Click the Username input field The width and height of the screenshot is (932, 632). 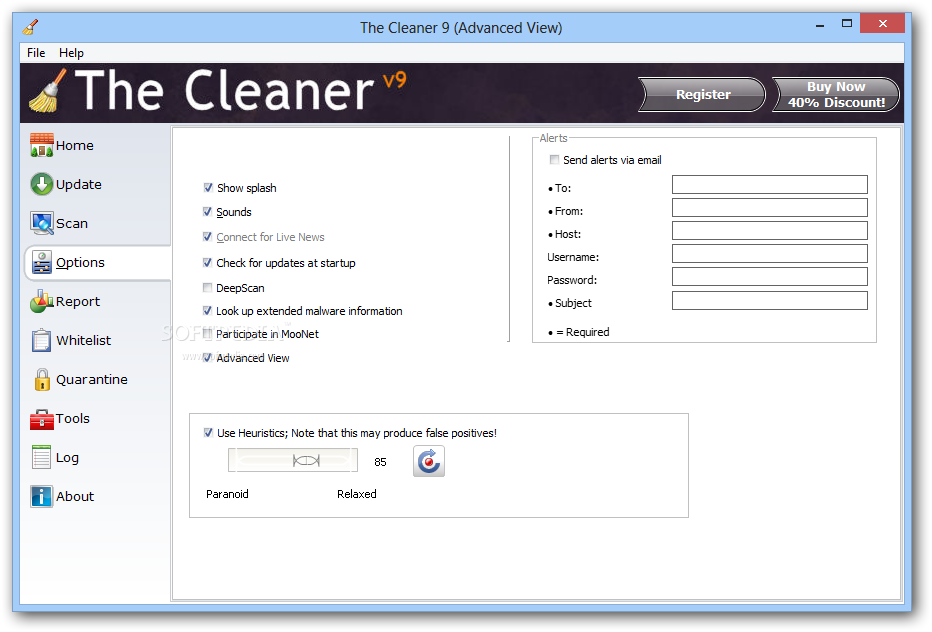(770, 254)
